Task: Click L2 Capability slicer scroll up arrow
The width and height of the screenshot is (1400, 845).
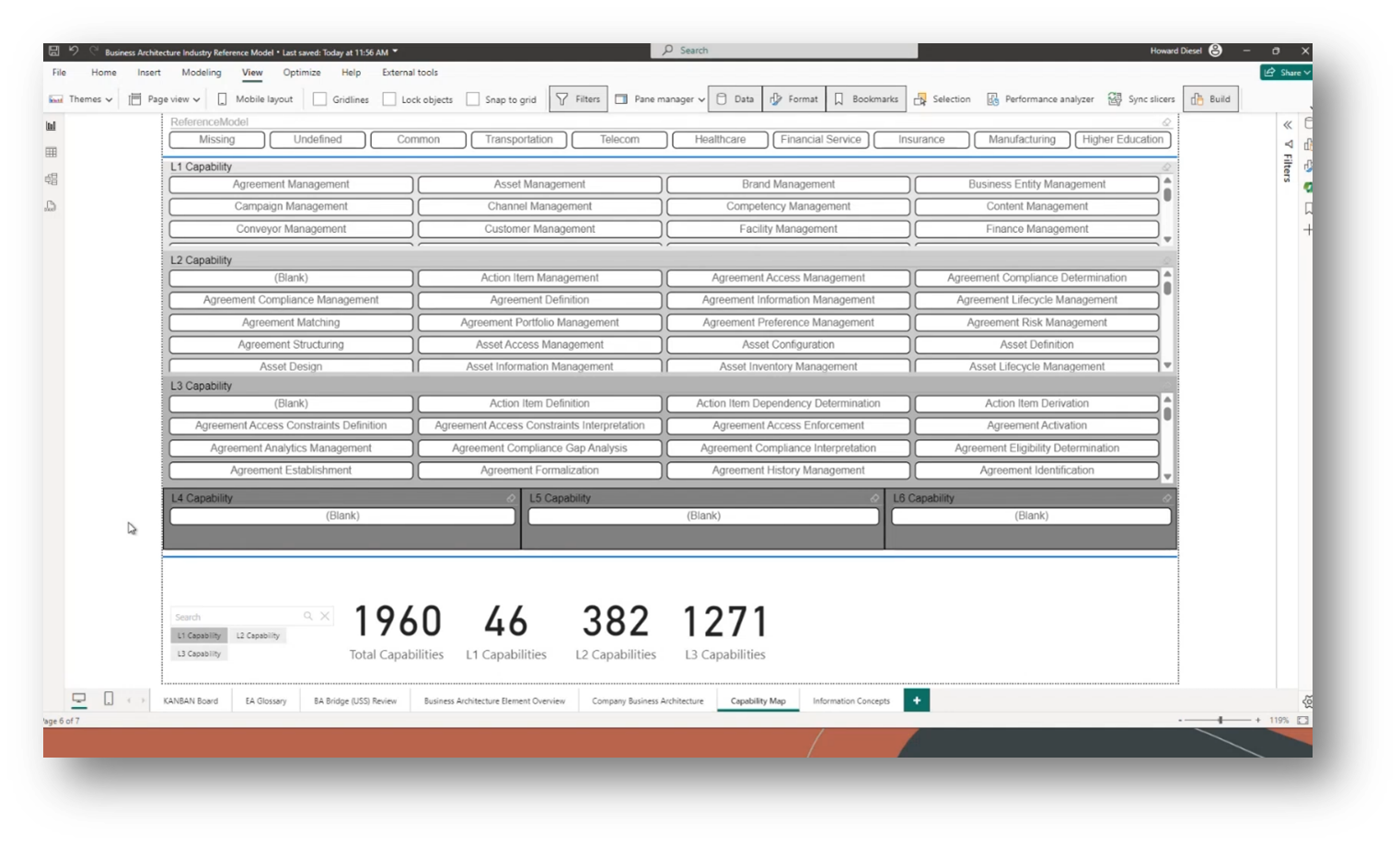Action: click(1167, 273)
